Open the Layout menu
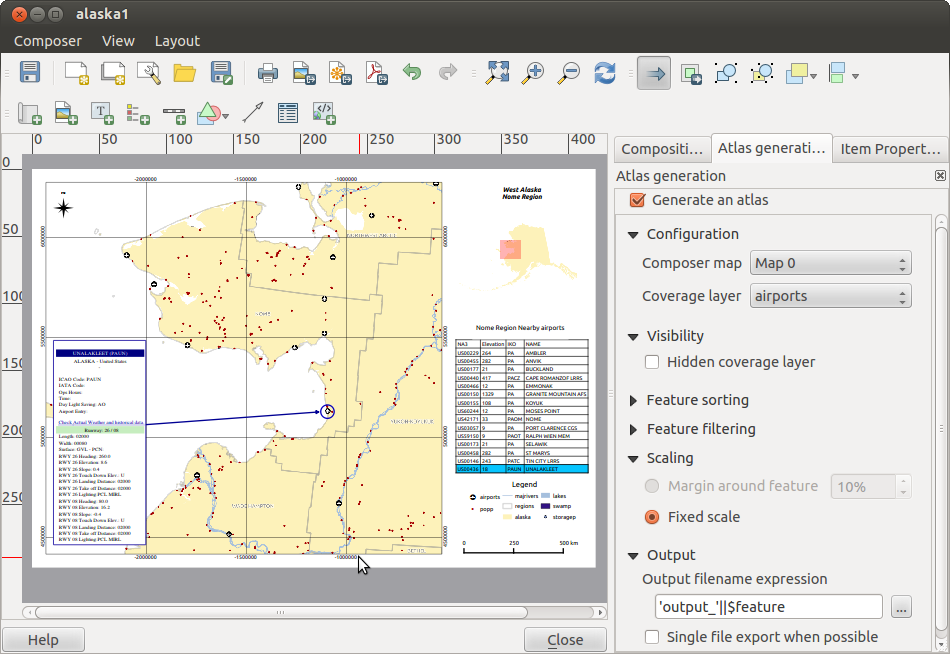Screen dimensions: 950x654 click(x=177, y=41)
